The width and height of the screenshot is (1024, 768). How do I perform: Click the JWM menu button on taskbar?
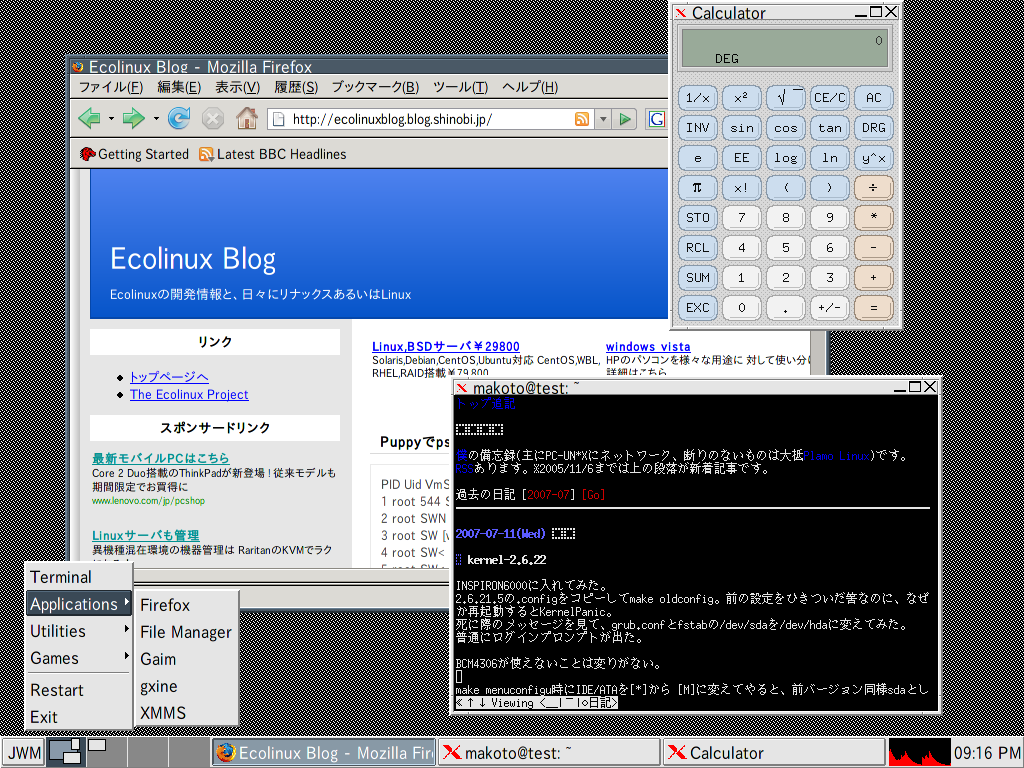(x=24, y=753)
